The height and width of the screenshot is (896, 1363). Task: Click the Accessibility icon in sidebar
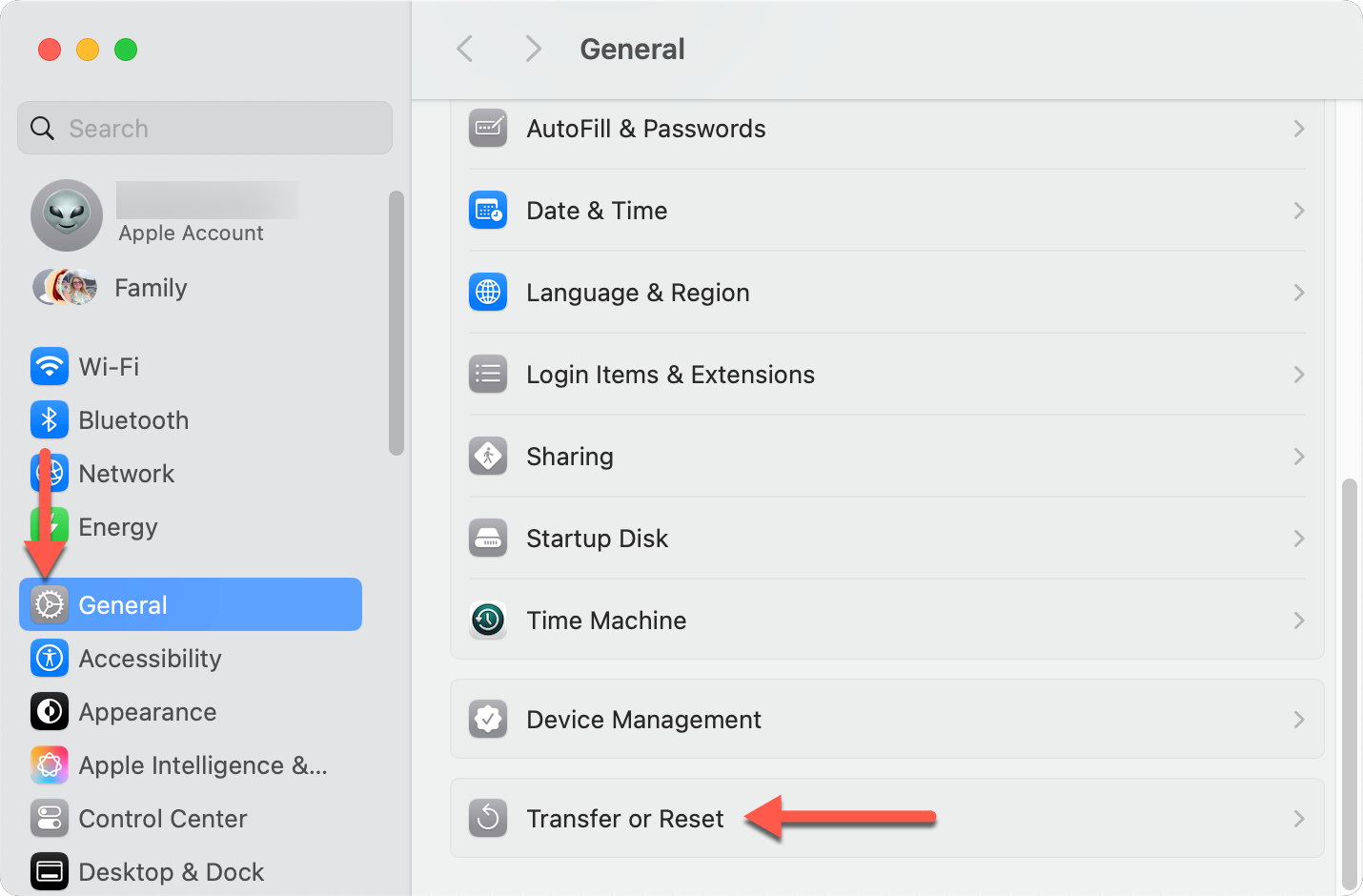coord(50,658)
